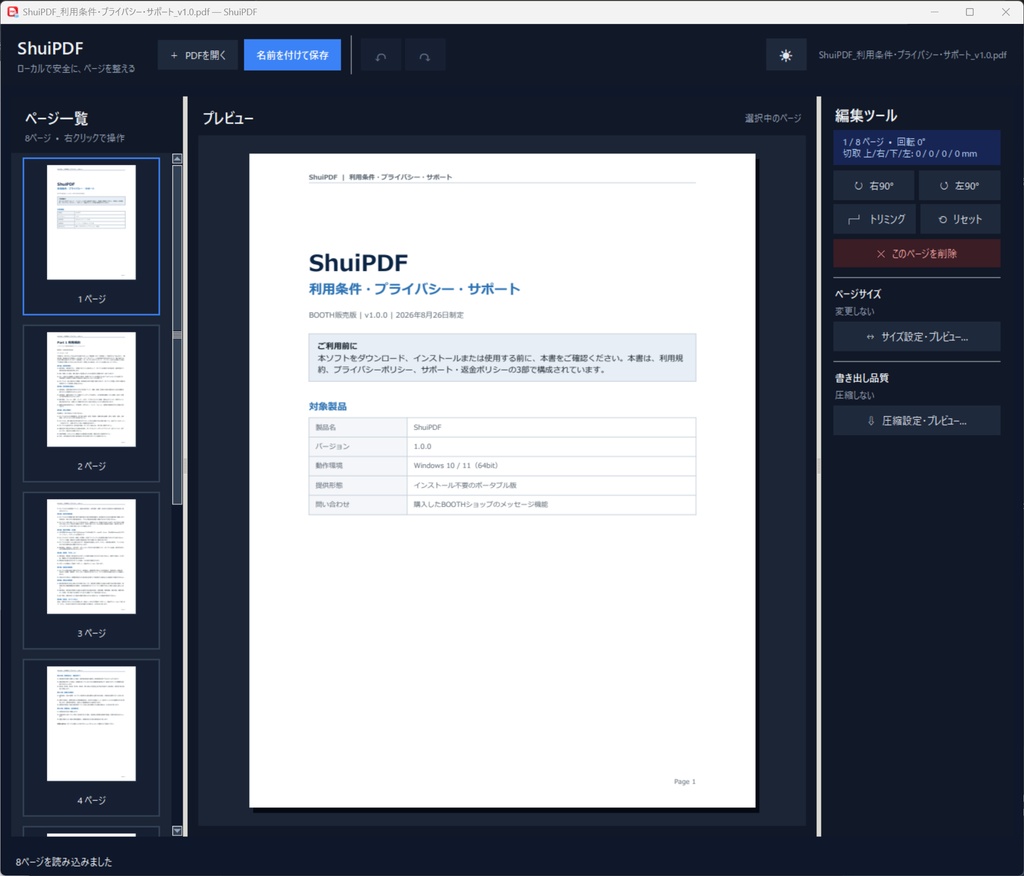Click the ShuiPDF app icon in the title bar
Viewport: 1024px width, 876px height.
(12, 12)
